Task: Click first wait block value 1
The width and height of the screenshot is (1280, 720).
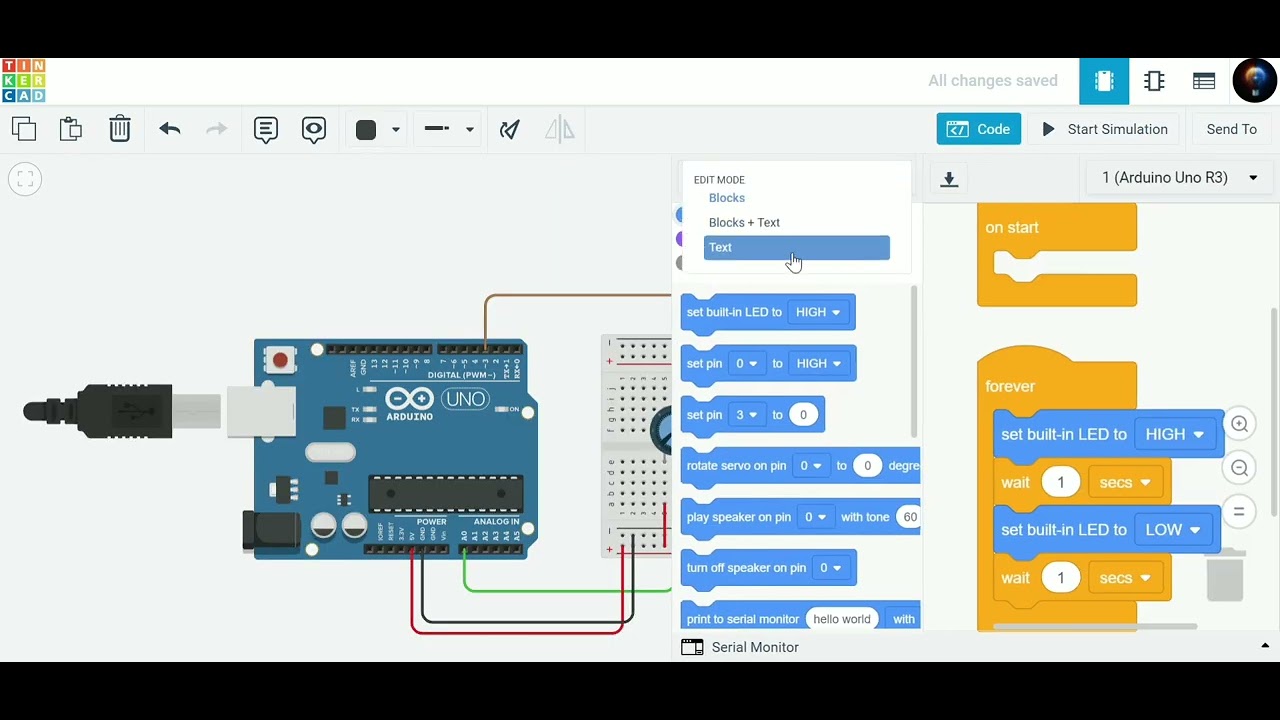Action: point(1061,482)
